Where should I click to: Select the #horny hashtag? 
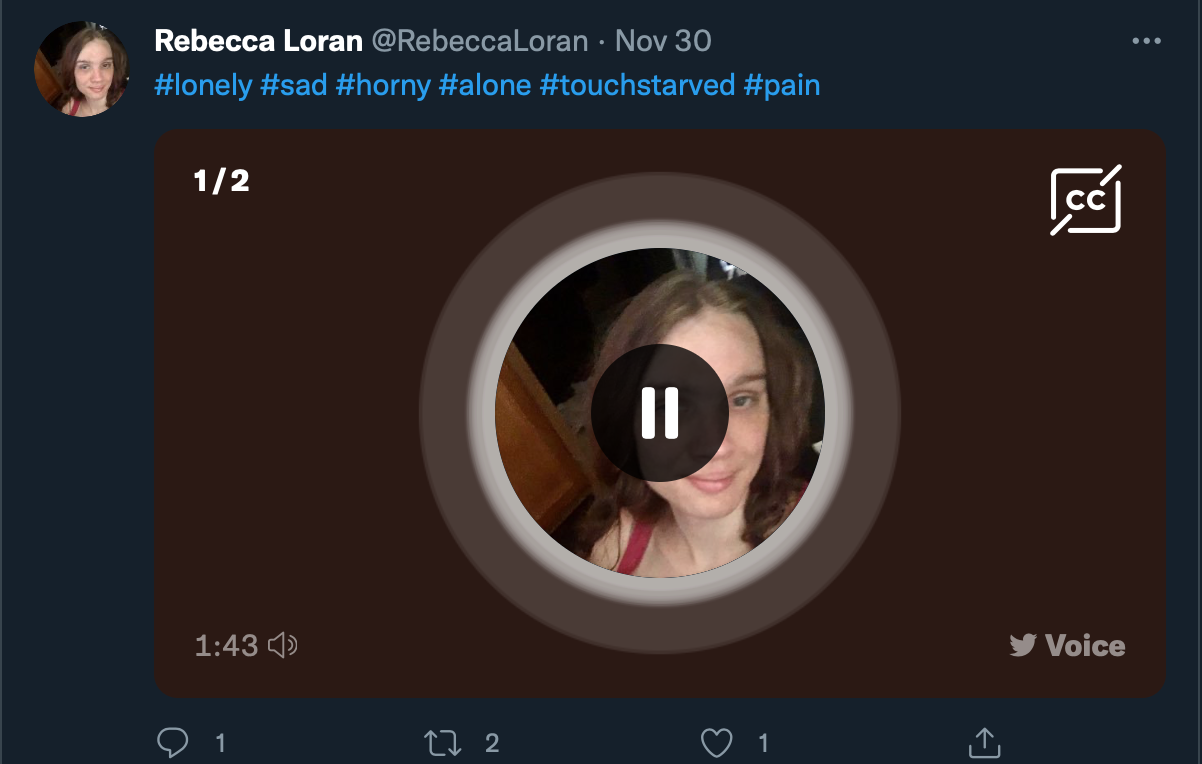(x=383, y=85)
